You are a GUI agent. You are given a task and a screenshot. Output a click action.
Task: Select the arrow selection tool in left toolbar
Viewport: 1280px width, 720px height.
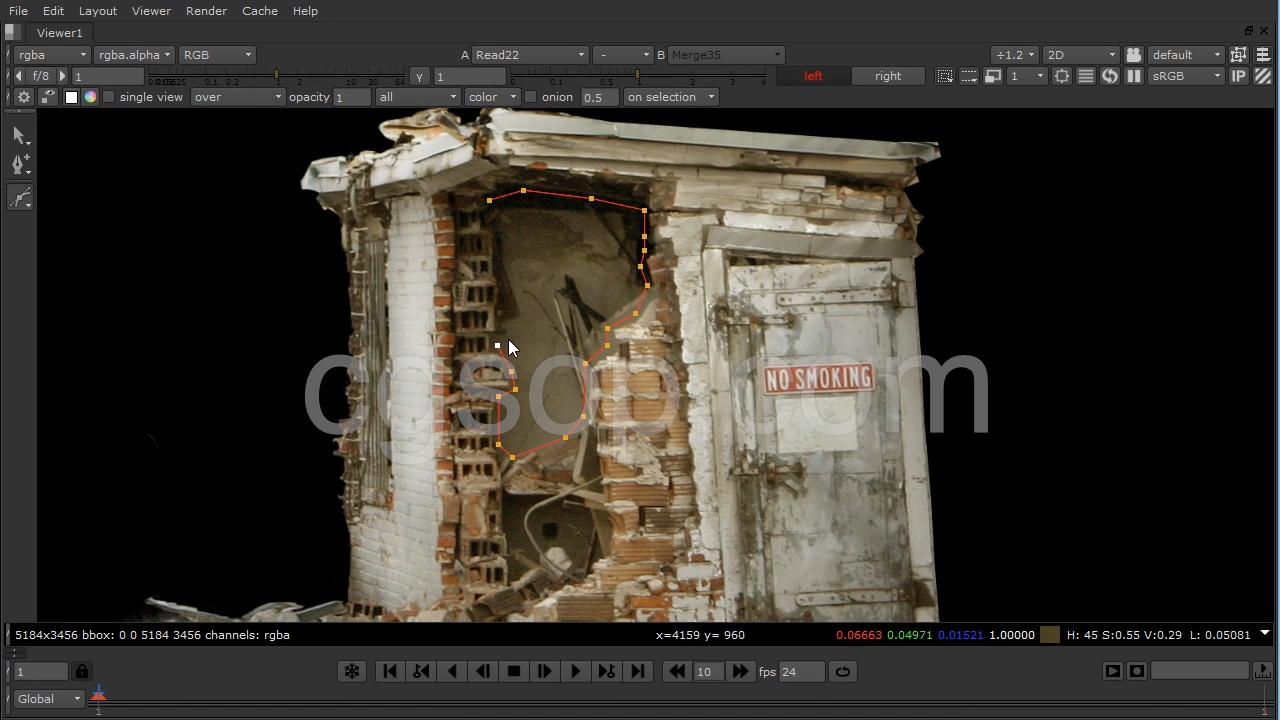20,135
